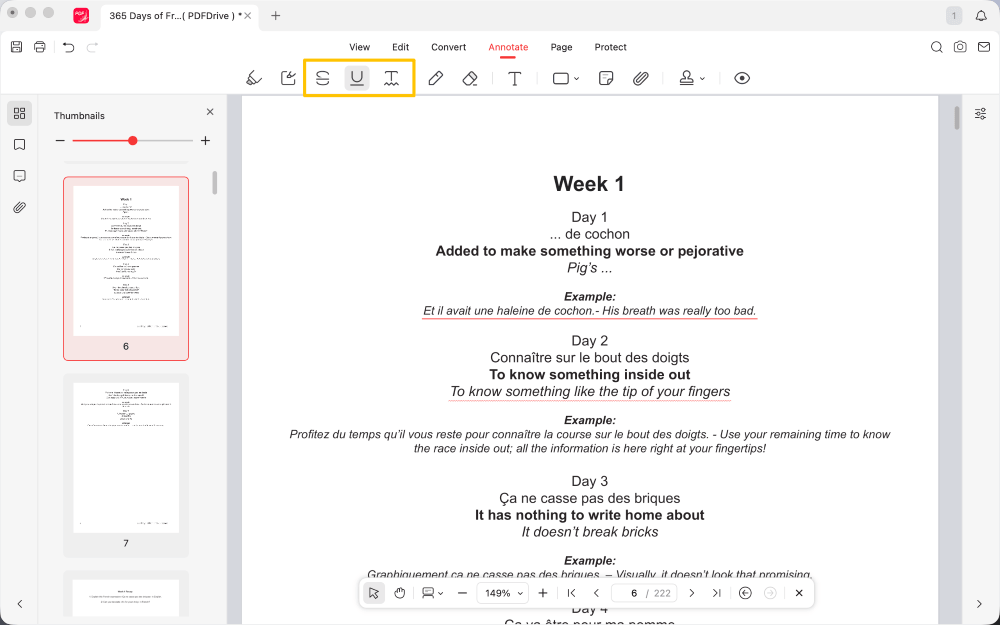Viewport: 1000px width, 625px height.
Task: Open the shape tool dropdown
Action: coord(566,78)
